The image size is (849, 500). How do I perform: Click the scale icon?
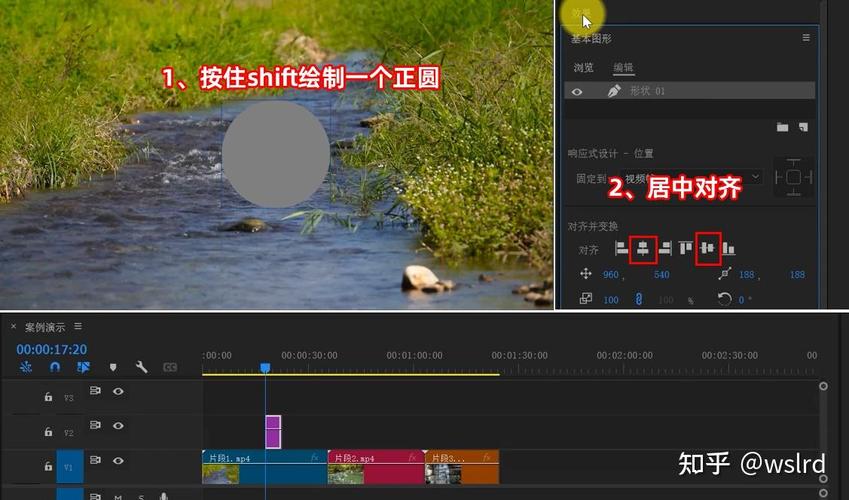point(585,298)
